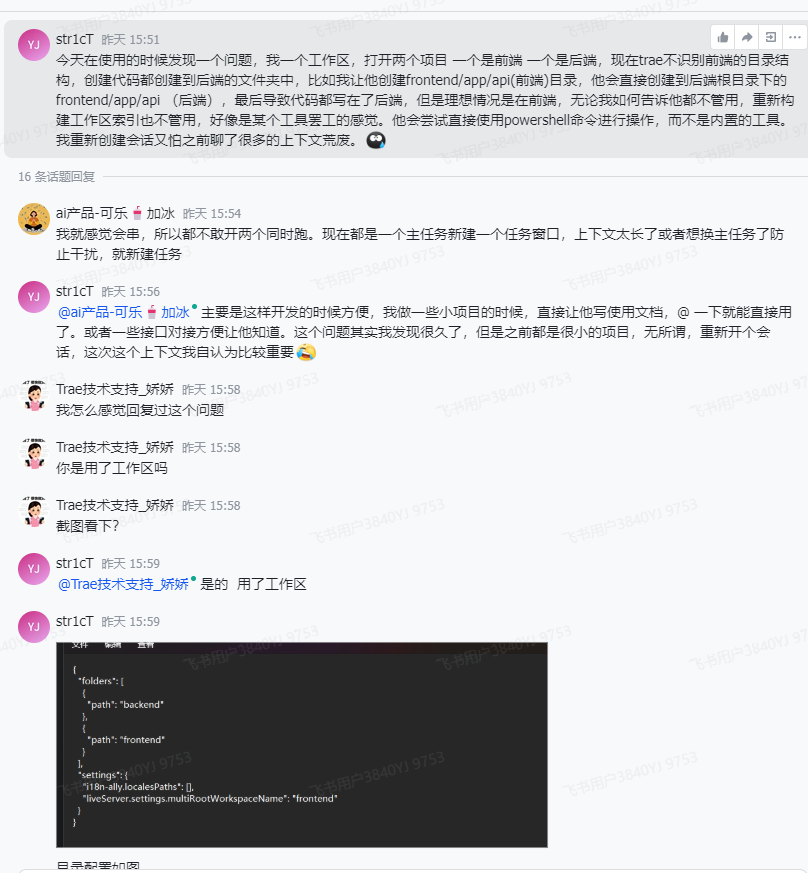The width and height of the screenshot is (808, 873).
Task: Click avatar beside 你是用了工作区吗 message
Action: [x=34, y=453]
